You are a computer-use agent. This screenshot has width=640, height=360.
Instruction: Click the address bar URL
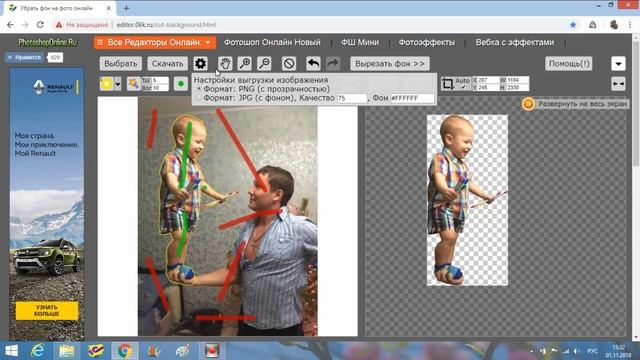[166, 25]
